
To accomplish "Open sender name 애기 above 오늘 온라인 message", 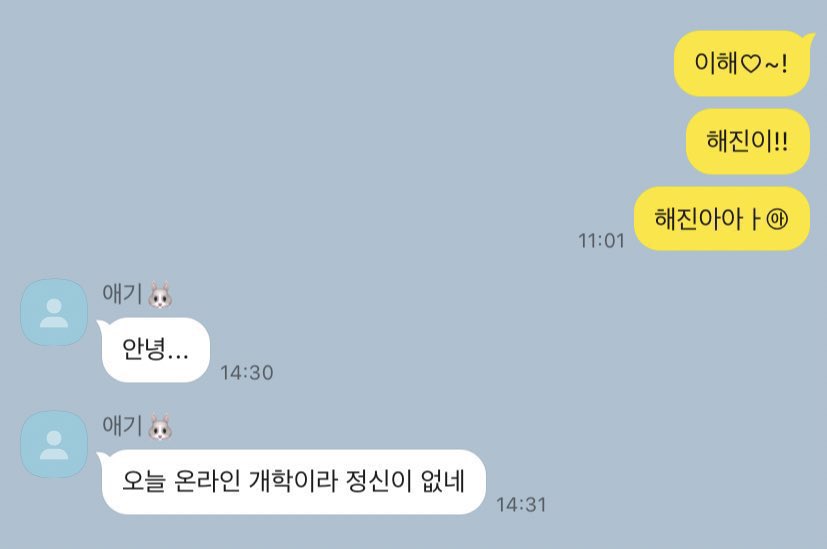I will tap(122, 425).
